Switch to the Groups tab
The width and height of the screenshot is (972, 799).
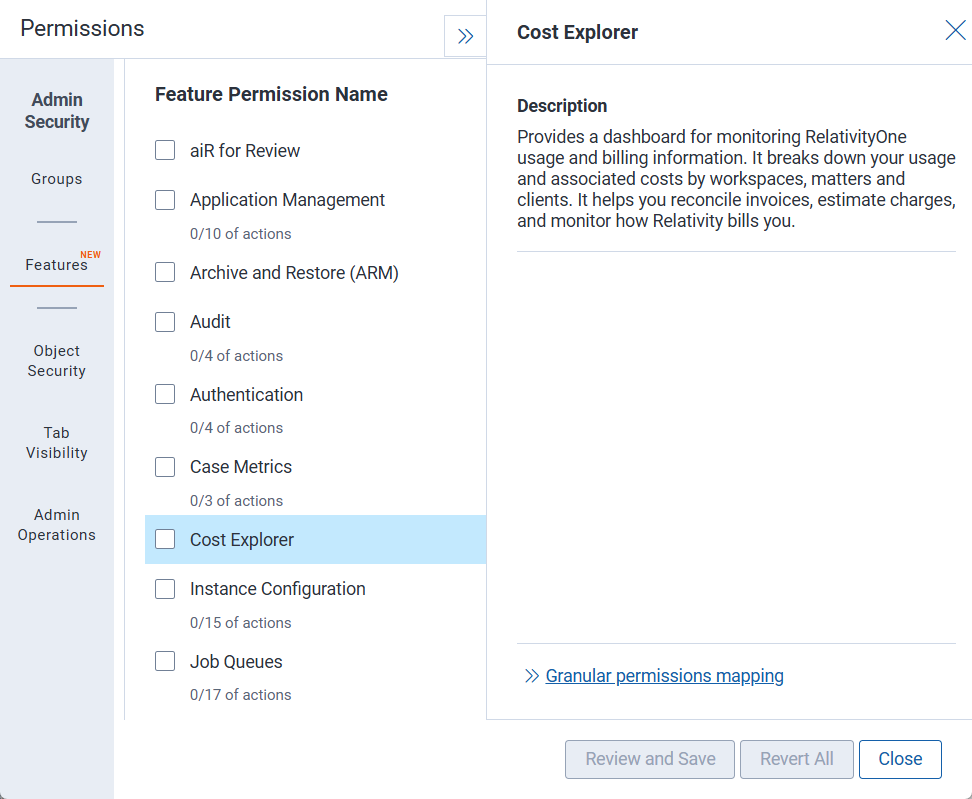56,179
